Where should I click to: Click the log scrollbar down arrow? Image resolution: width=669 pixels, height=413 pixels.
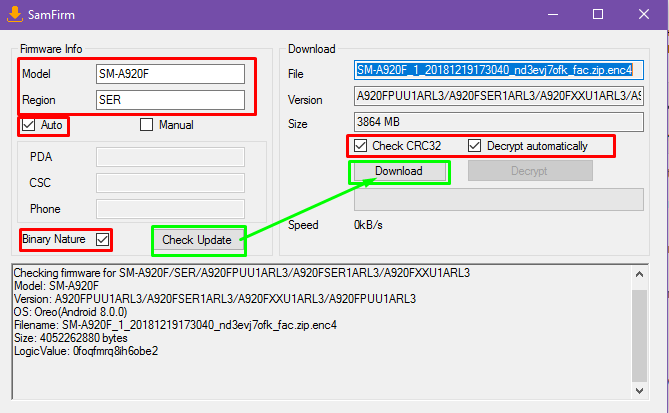(x=639, y=390)
